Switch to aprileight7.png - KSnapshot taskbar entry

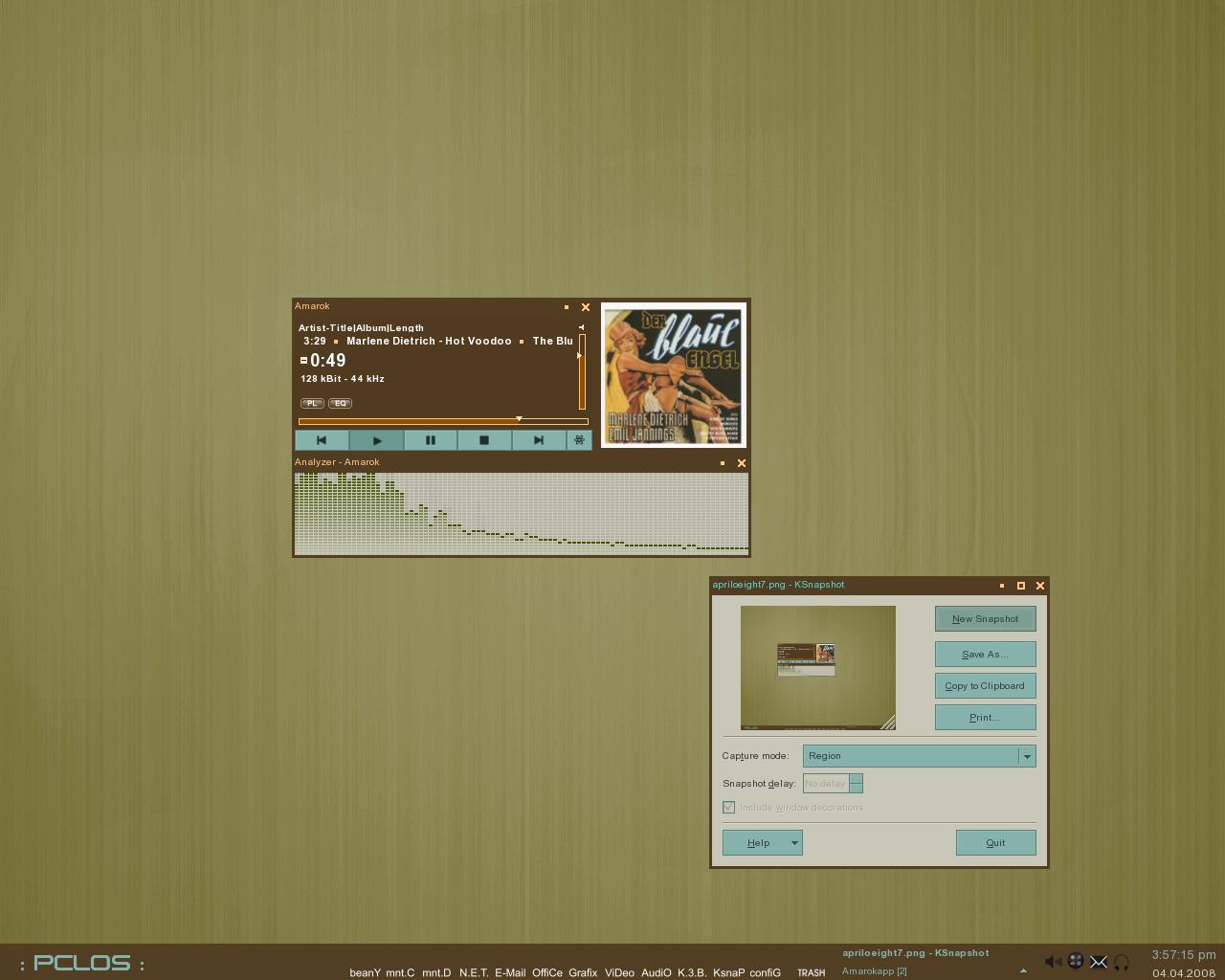point(916,953)
